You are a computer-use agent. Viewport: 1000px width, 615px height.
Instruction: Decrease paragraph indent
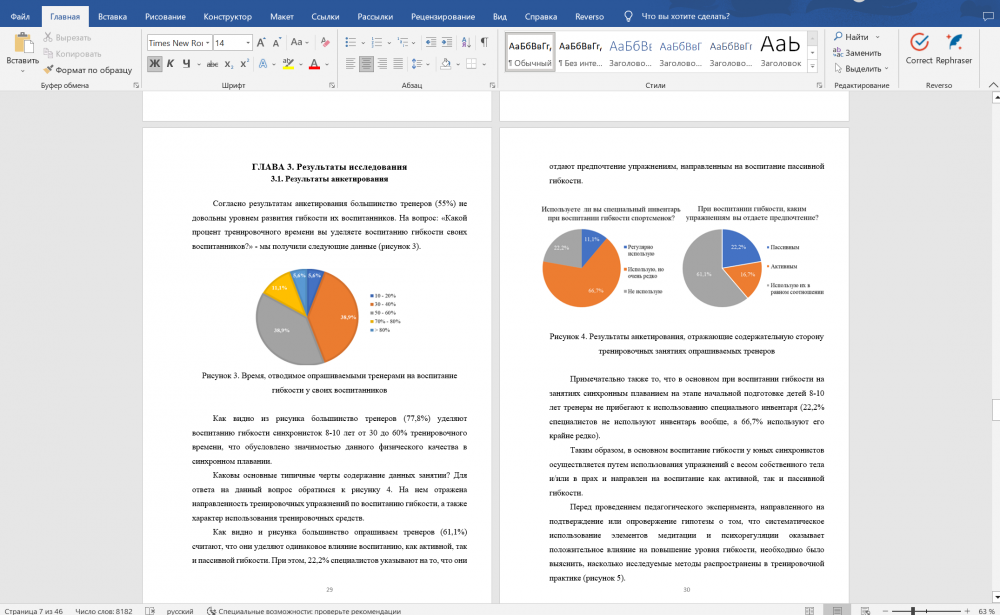[x=431, y=43]
